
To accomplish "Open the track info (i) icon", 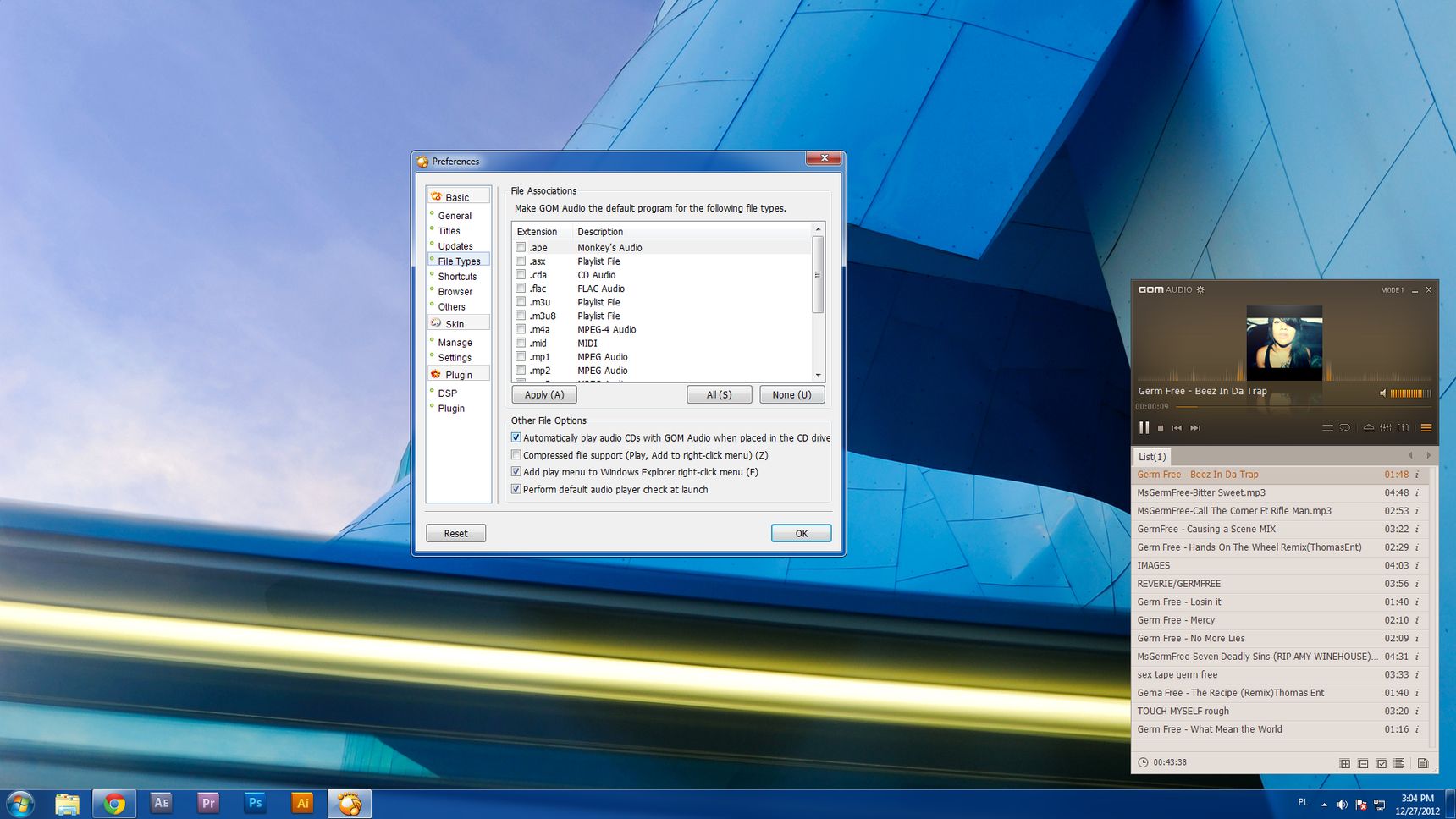I will [x=1404, y=428].
